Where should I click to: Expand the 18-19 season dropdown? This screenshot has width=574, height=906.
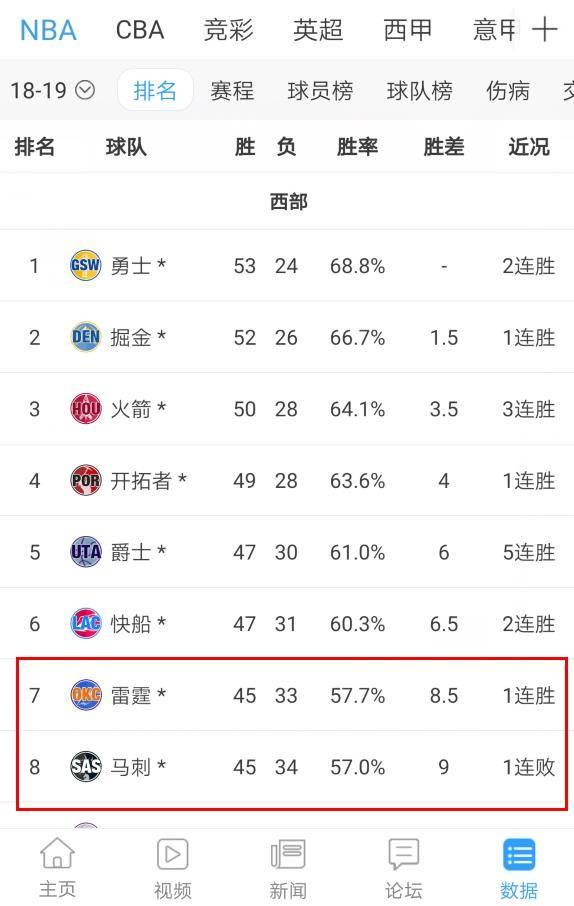(52, 90)
